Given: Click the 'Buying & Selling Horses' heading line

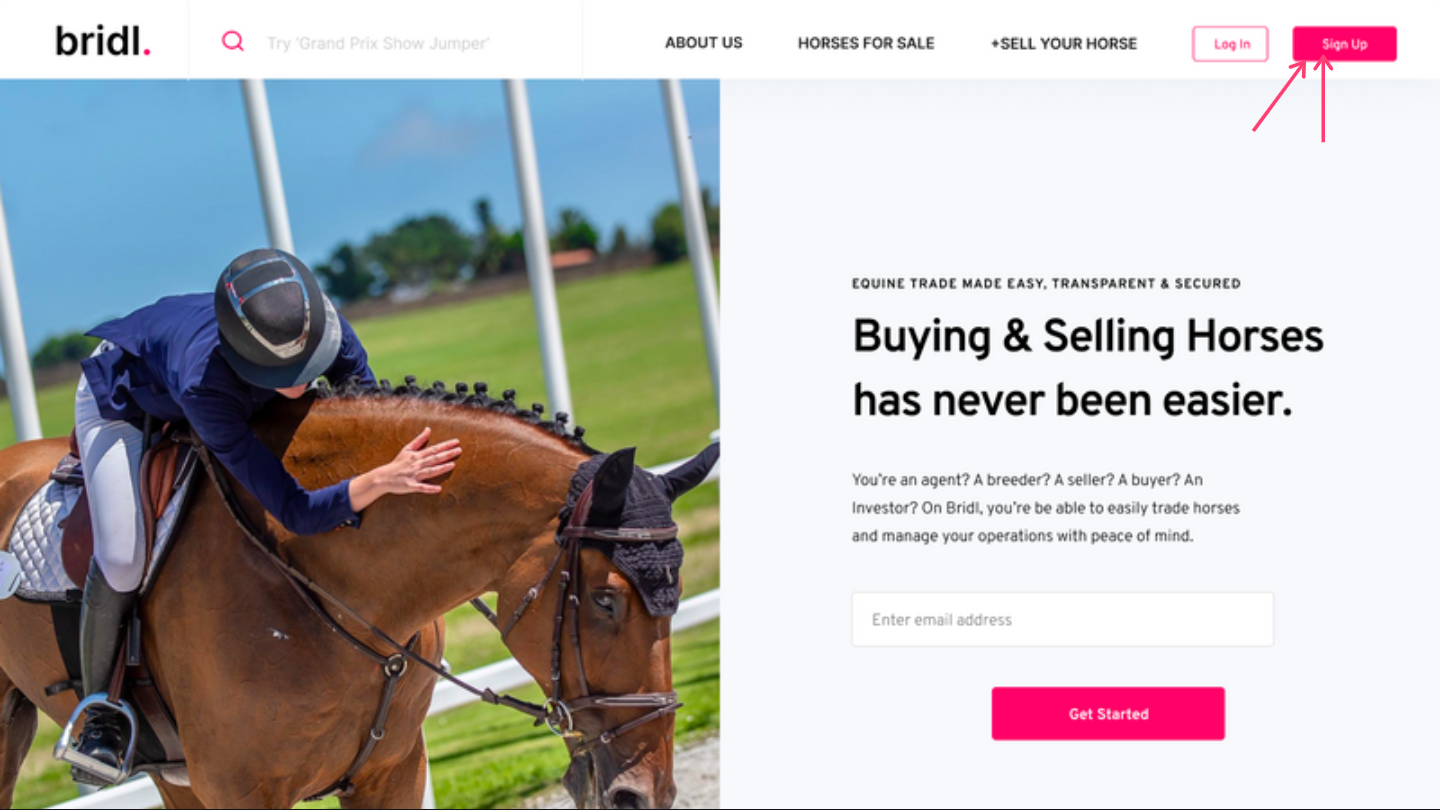Looking at the screenshot, I should point(1088,336).
